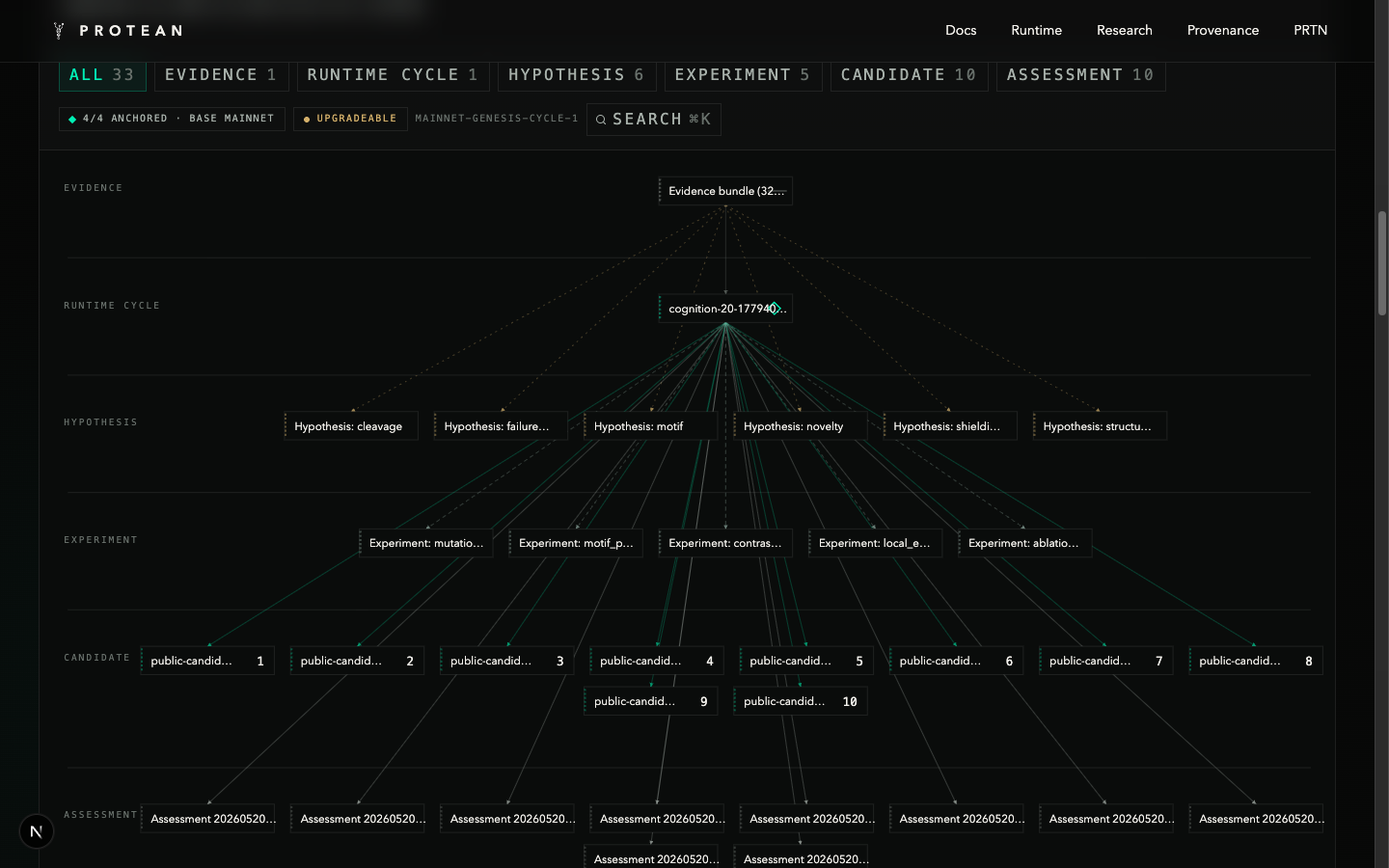Select the Hypothesis: cleavage node
This screenshot has width=1389, height=868.
[351, 426]
